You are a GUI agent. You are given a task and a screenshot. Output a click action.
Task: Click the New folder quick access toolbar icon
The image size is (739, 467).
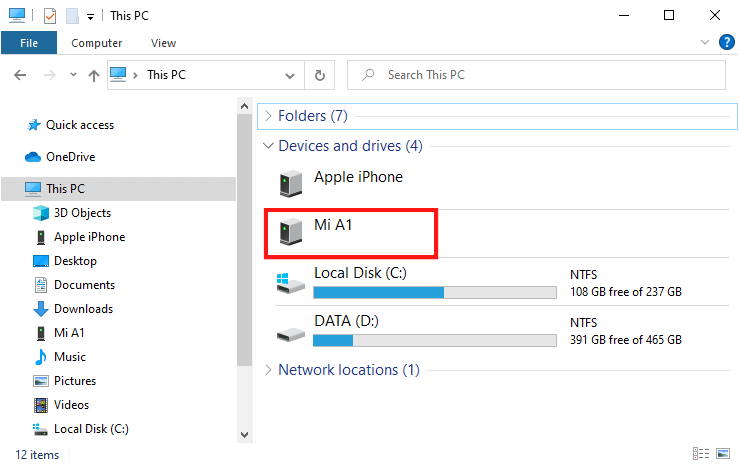(x=72, y=16)
